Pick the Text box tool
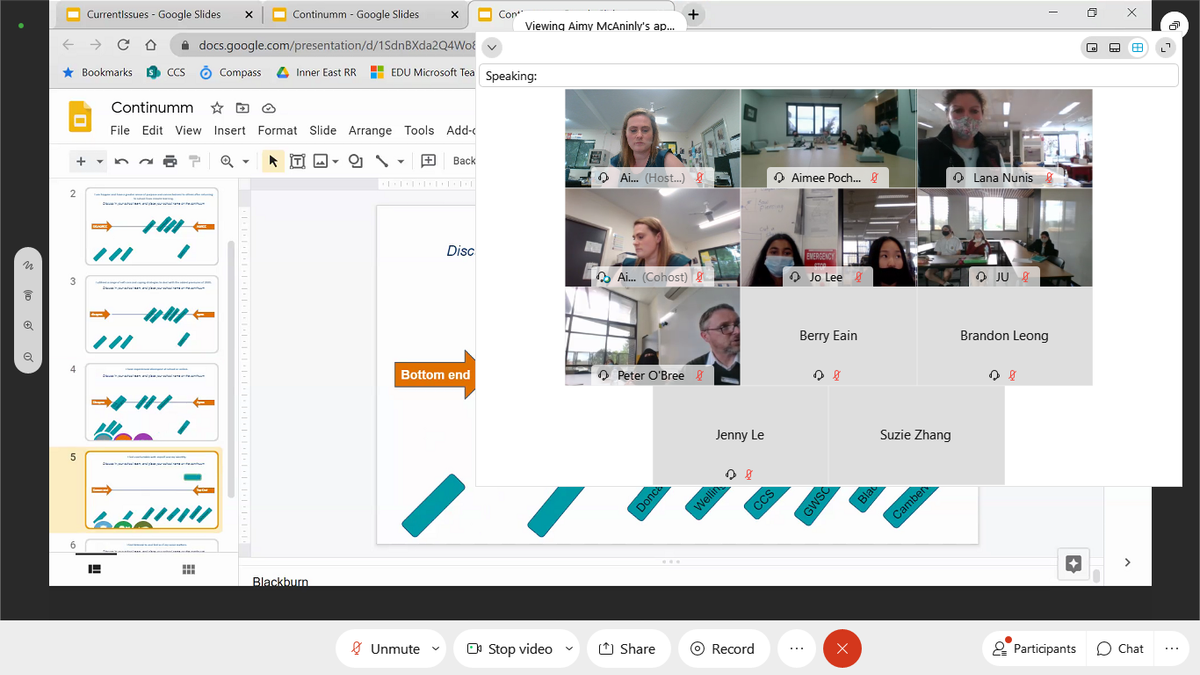This screenshot has height=675, width=1200. [x=297, y=161]
